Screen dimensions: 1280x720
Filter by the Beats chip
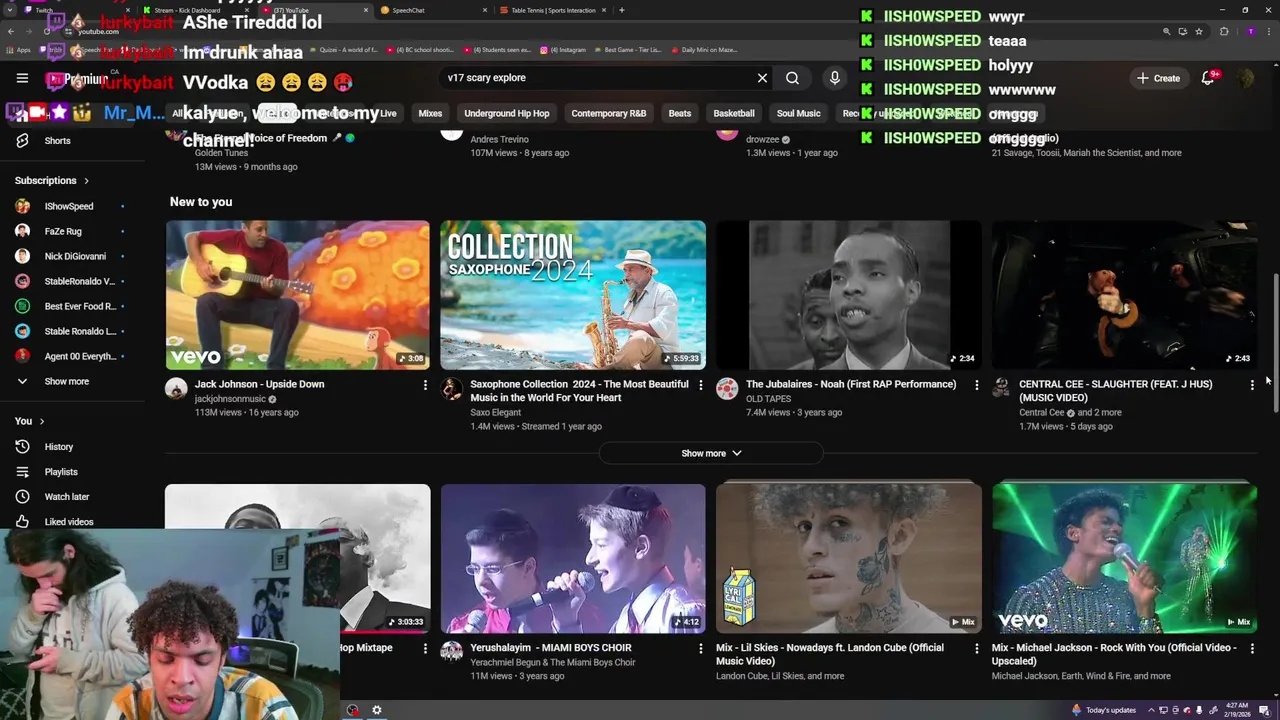tap(680, 113)
